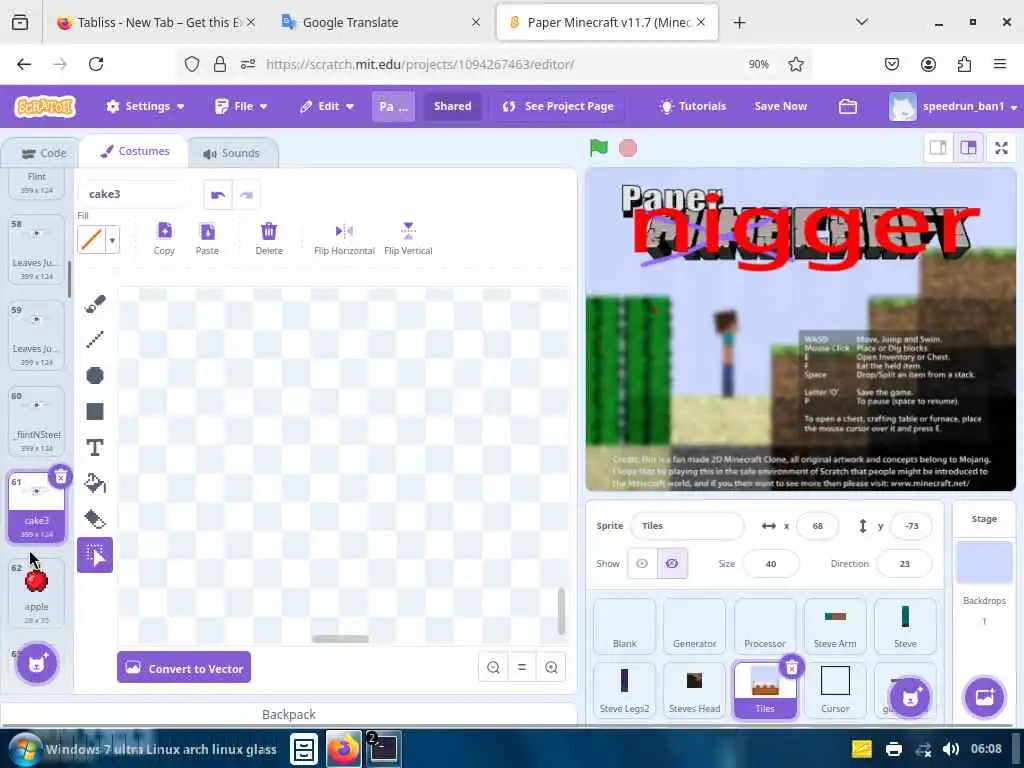1024x768 pixels.
Task: Click the Delete trash icon in the toolbar
Action: coord(269,239)
